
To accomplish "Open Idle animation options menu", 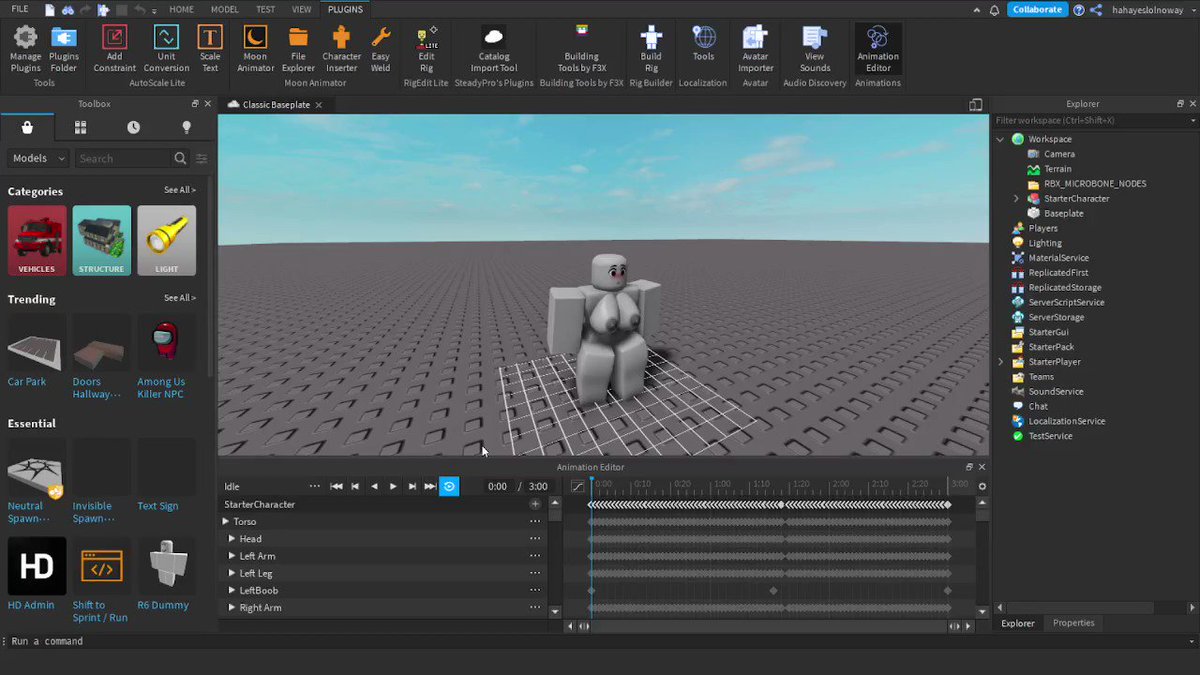I will pyautogui.click(x=315, y=486).
